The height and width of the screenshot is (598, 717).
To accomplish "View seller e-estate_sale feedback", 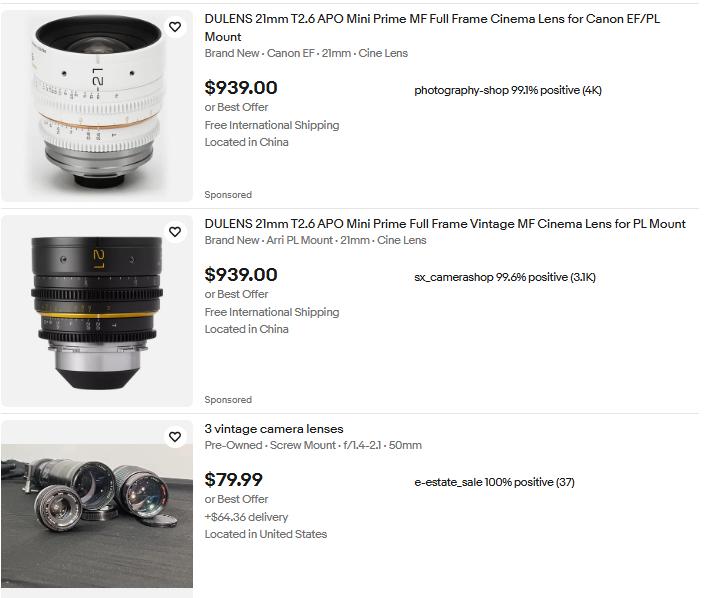I will [x=494, y=482].
